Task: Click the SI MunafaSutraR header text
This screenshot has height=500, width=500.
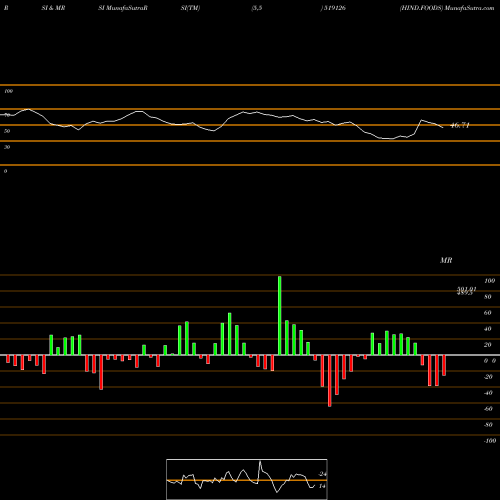Action: pyautogui.click(x=123, y=8)
